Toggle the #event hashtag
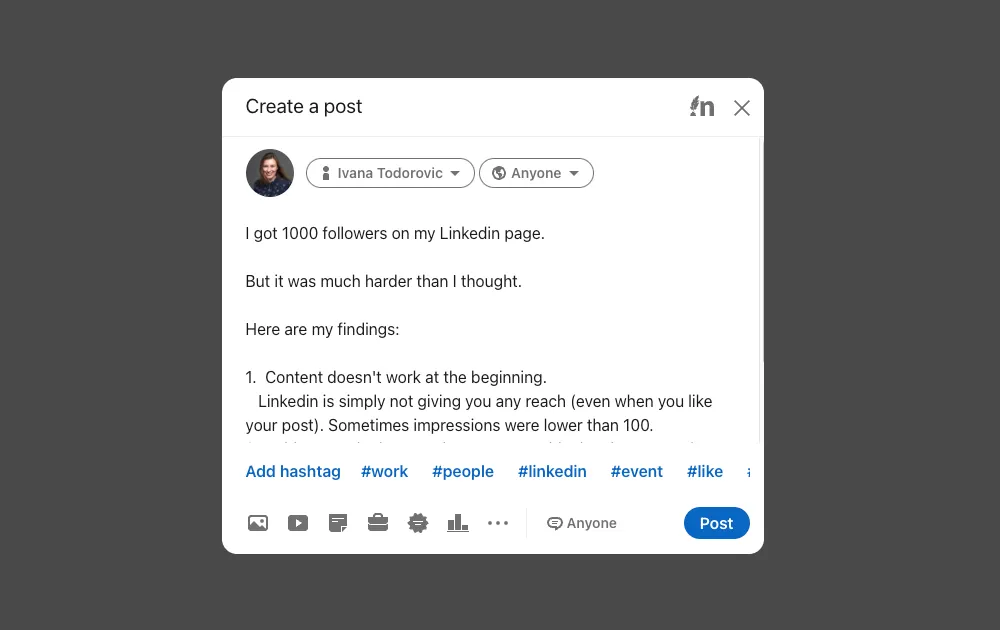The width and height of the screenshot is (1000, 630). [x=636, y=471]
